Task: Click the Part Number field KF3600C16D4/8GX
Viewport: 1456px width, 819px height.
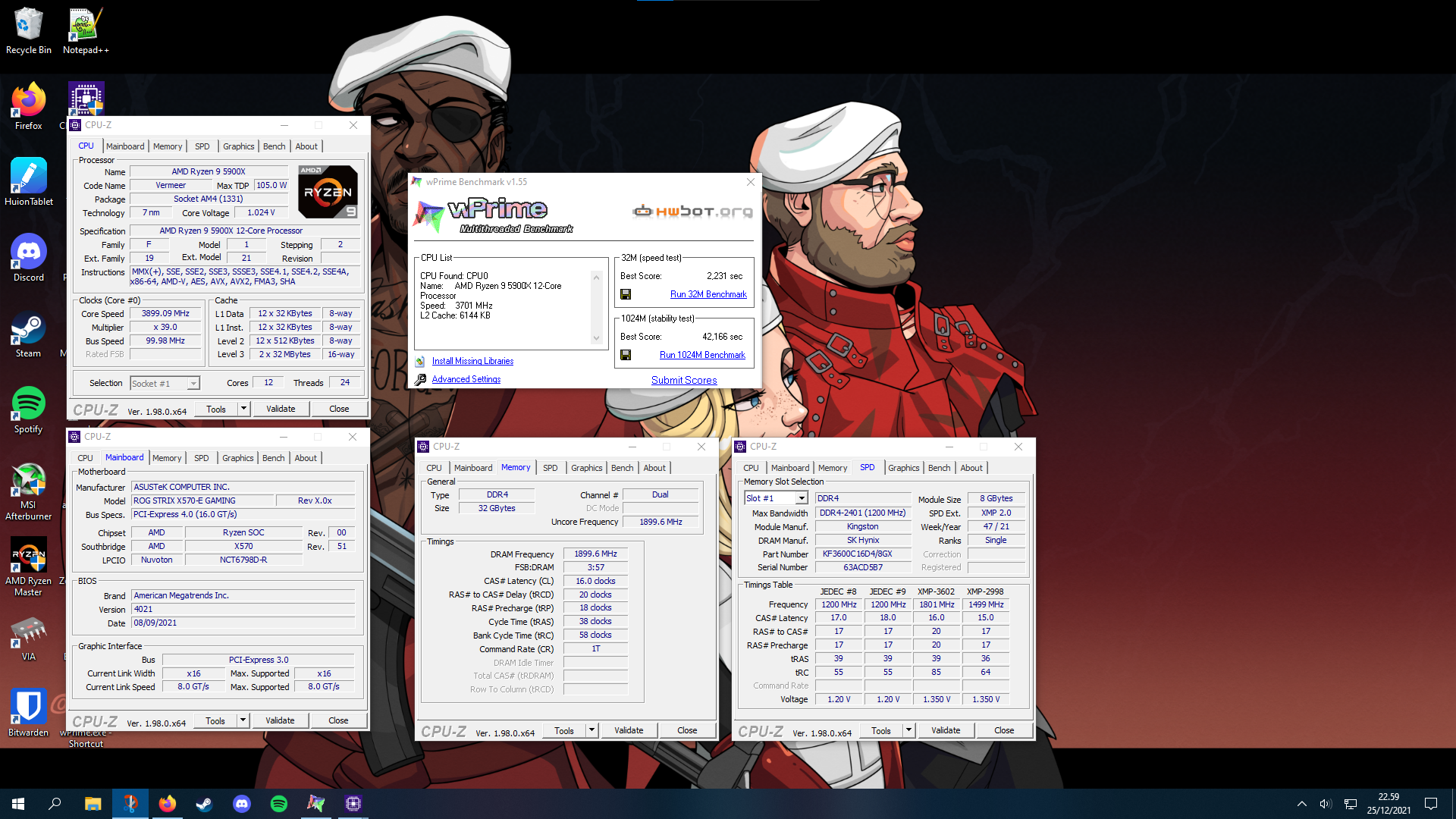Action: 863,554
